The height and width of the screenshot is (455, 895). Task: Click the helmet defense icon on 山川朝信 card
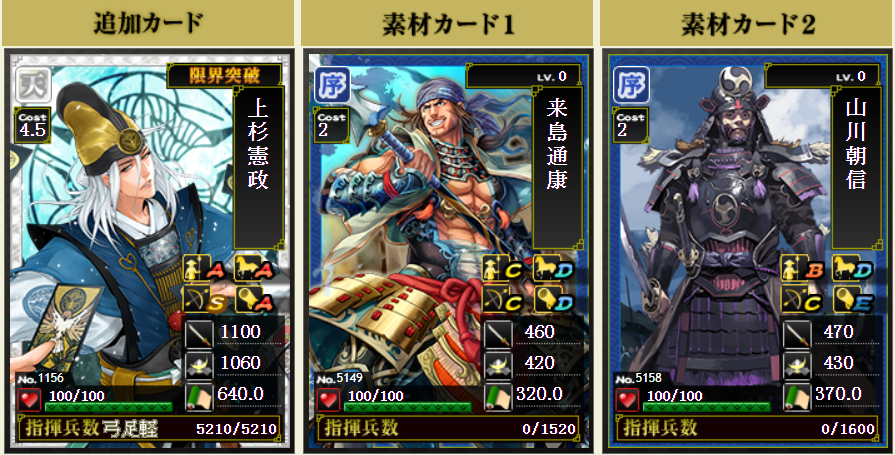(797, 365)
